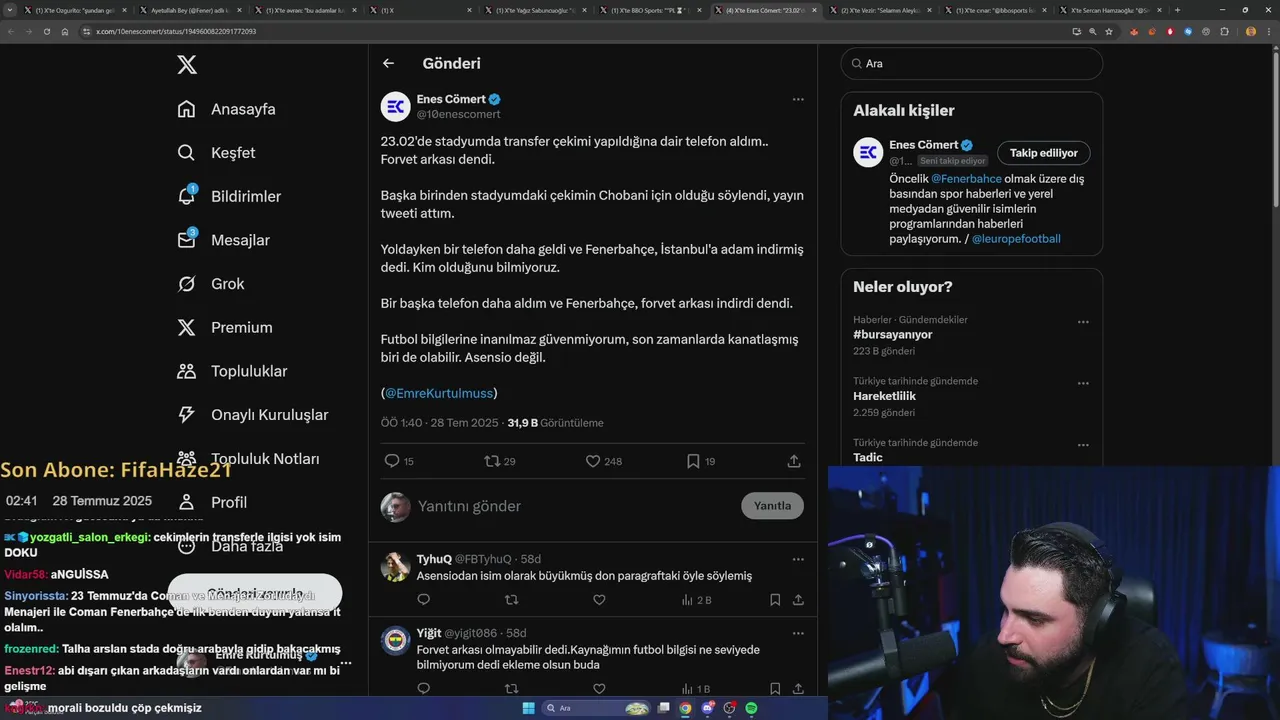Share the main tweet
The width and height of the screenshot is (1280, 720).
(794, 461)
